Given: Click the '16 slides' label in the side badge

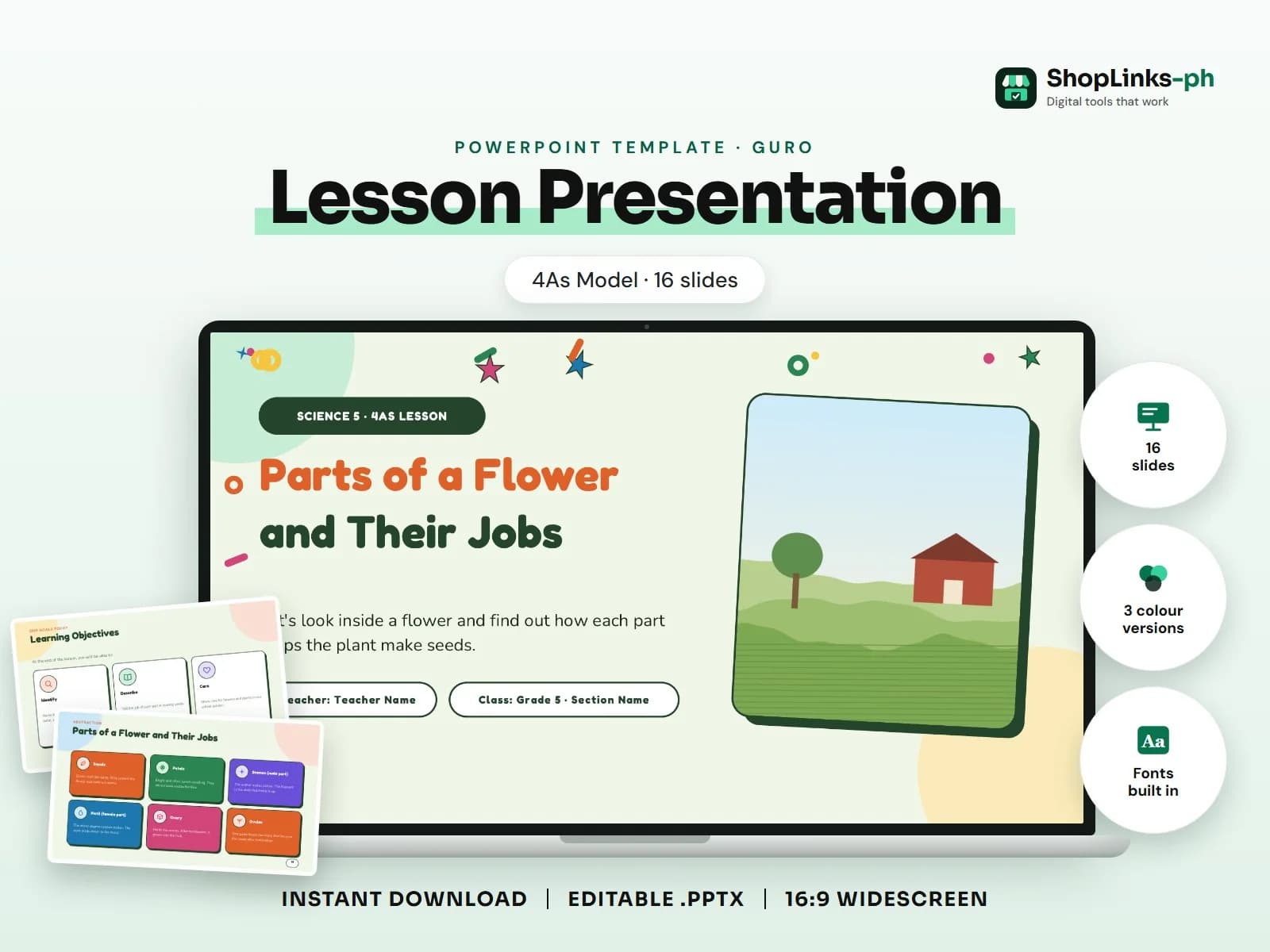Looking at the screenshot, I should 1153,457.
